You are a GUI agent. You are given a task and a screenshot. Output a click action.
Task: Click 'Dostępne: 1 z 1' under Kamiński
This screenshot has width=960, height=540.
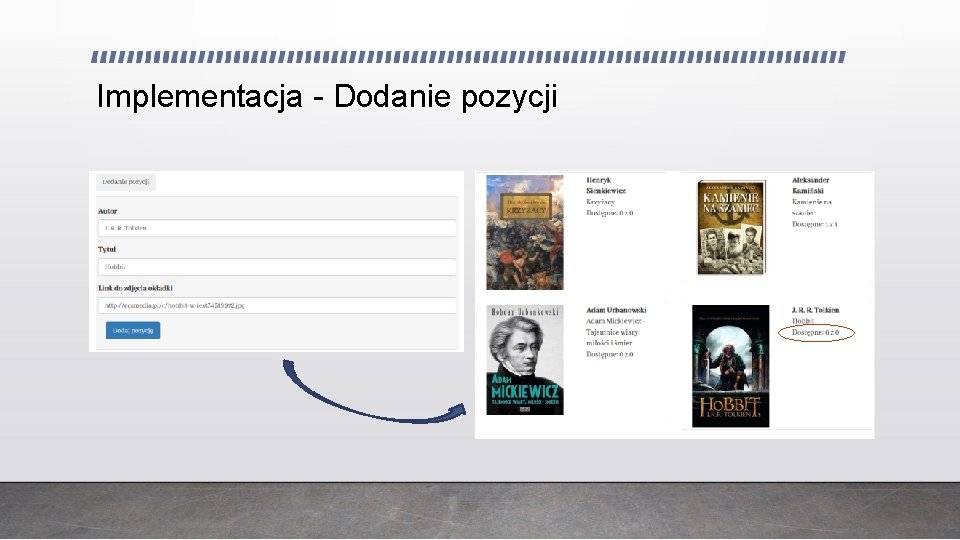[815, 224]
